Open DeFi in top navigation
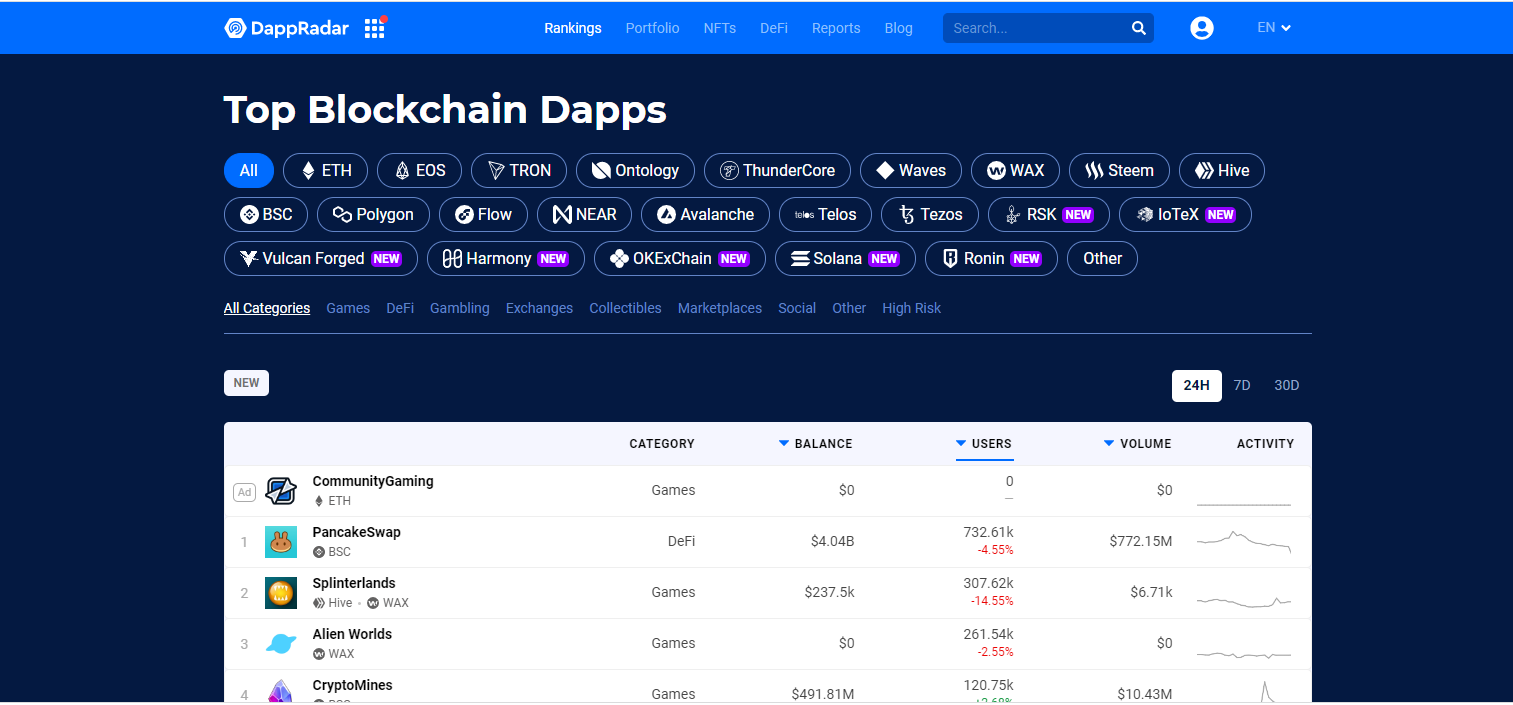 [x=774, y=28]
